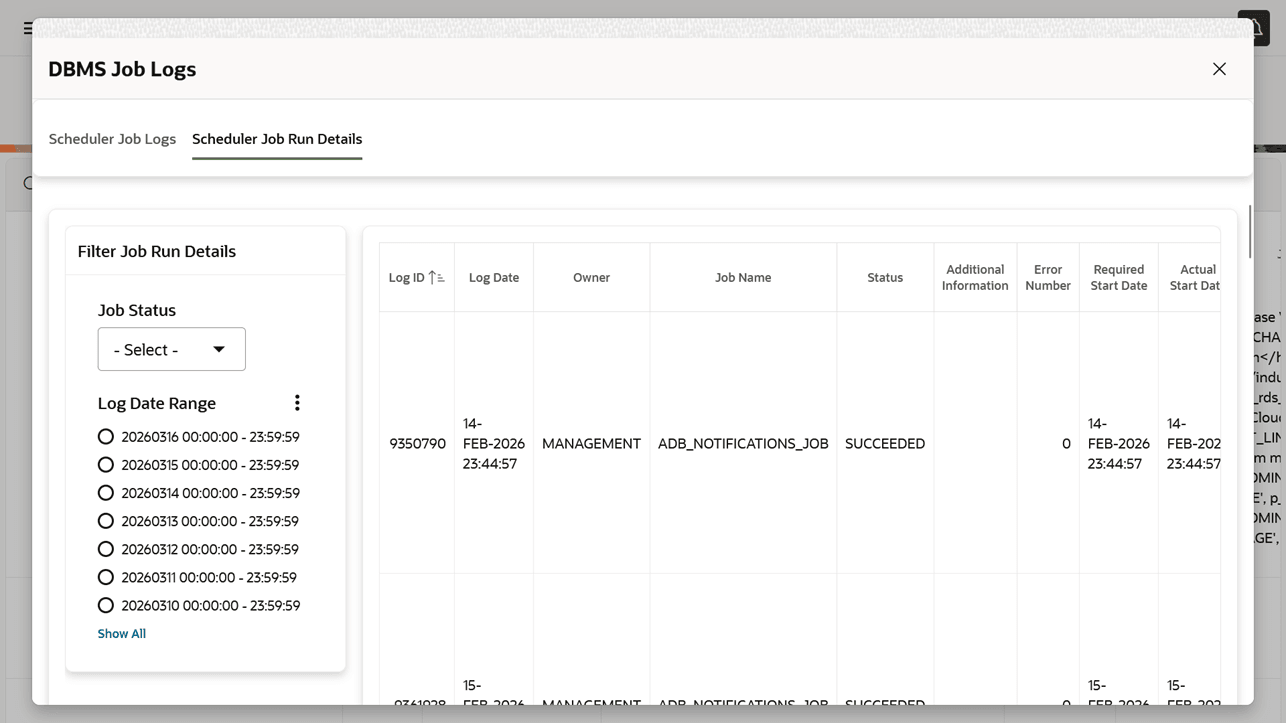Click the SUCCEEDED status in row 9350790
The image size is (1286, 723).
885,443
